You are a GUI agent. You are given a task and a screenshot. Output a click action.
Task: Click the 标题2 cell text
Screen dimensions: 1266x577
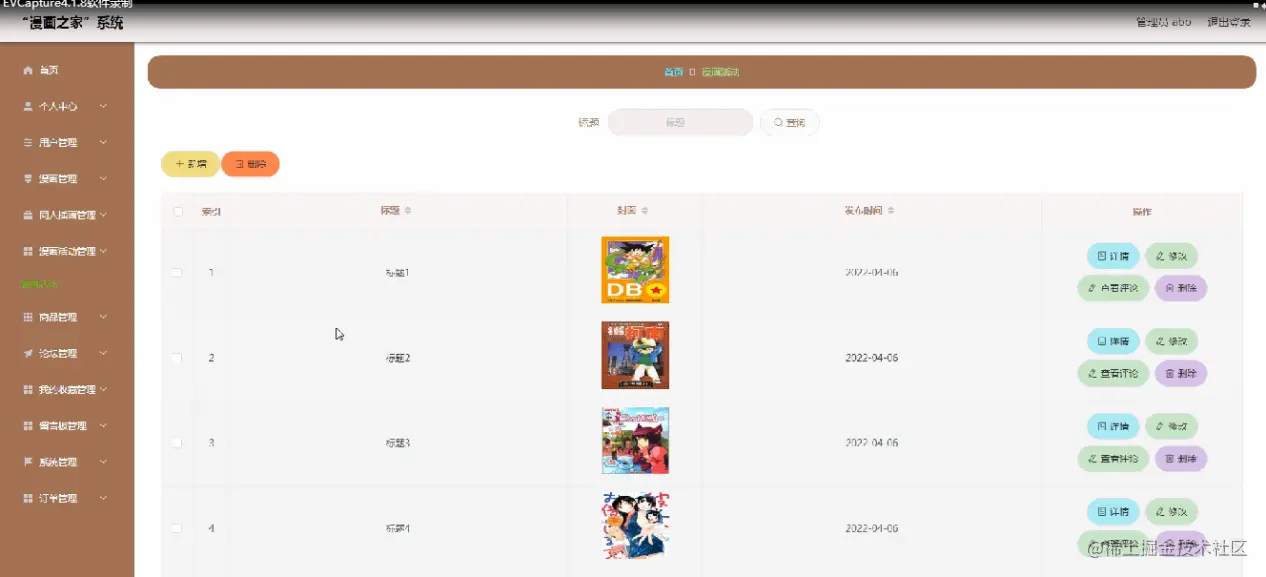coord(398,358)
